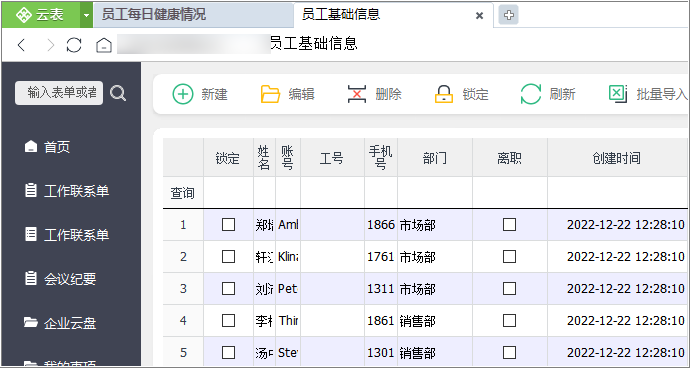The image size is (690, 368).
Task: Expand 企业云盘 folder in sidebar
Action: click(60, 323)
